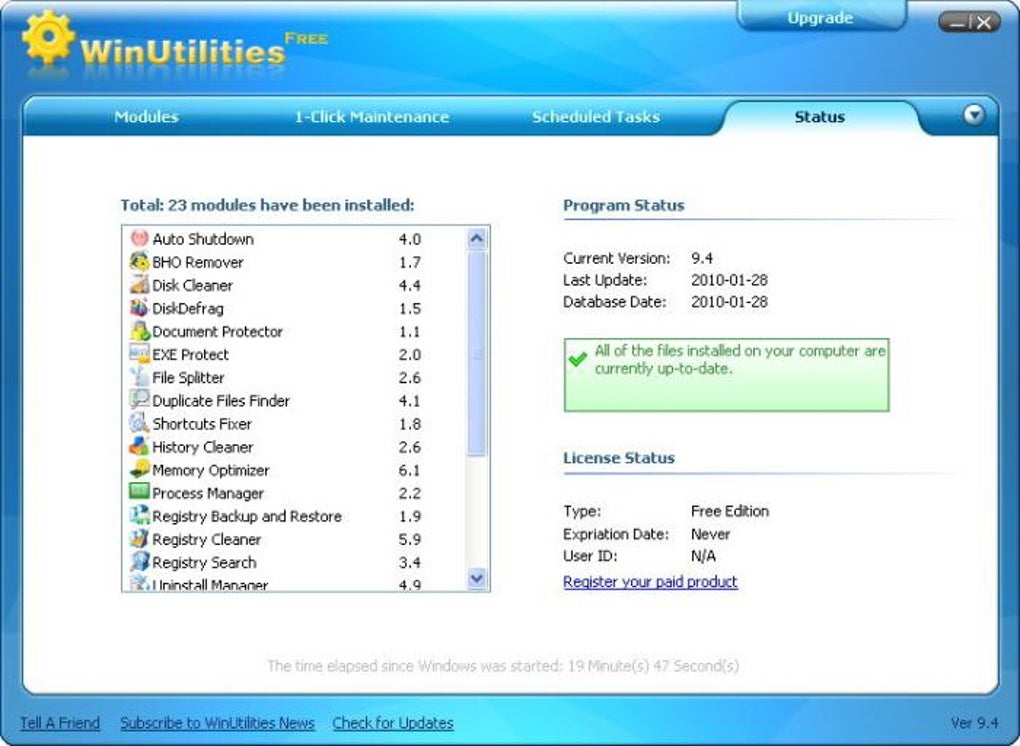Go to the Scheduled Tasks tab

(596, 117)
